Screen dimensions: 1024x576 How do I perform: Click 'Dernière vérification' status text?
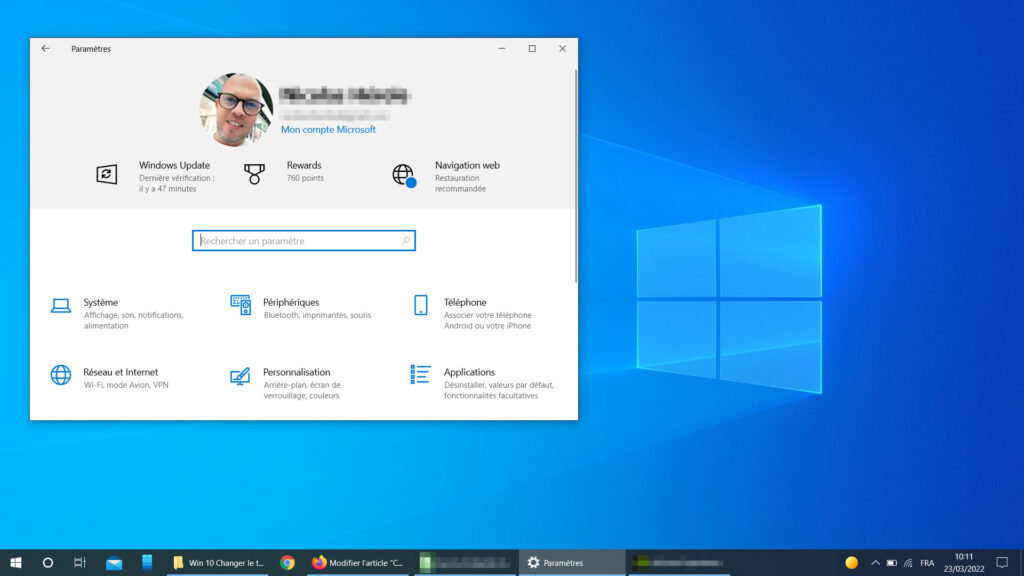tap(176, 183)
